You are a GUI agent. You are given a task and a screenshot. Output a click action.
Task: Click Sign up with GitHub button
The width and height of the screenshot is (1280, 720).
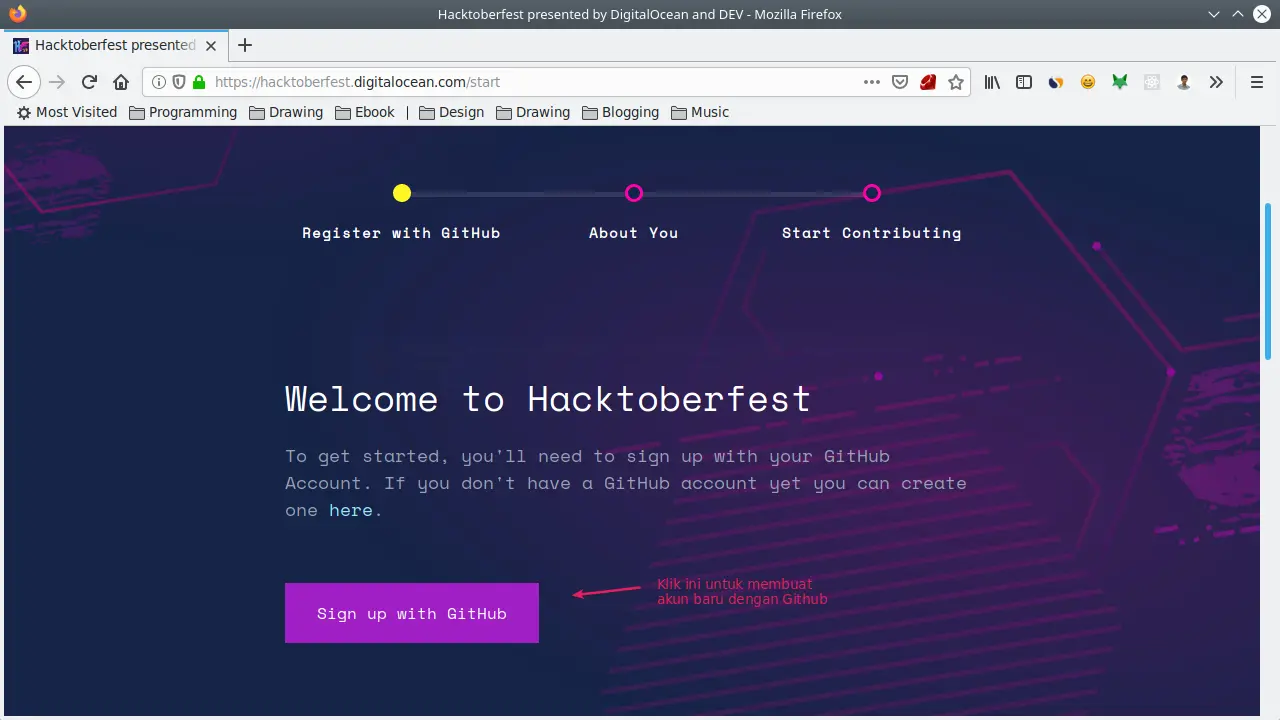pos(412,613)
